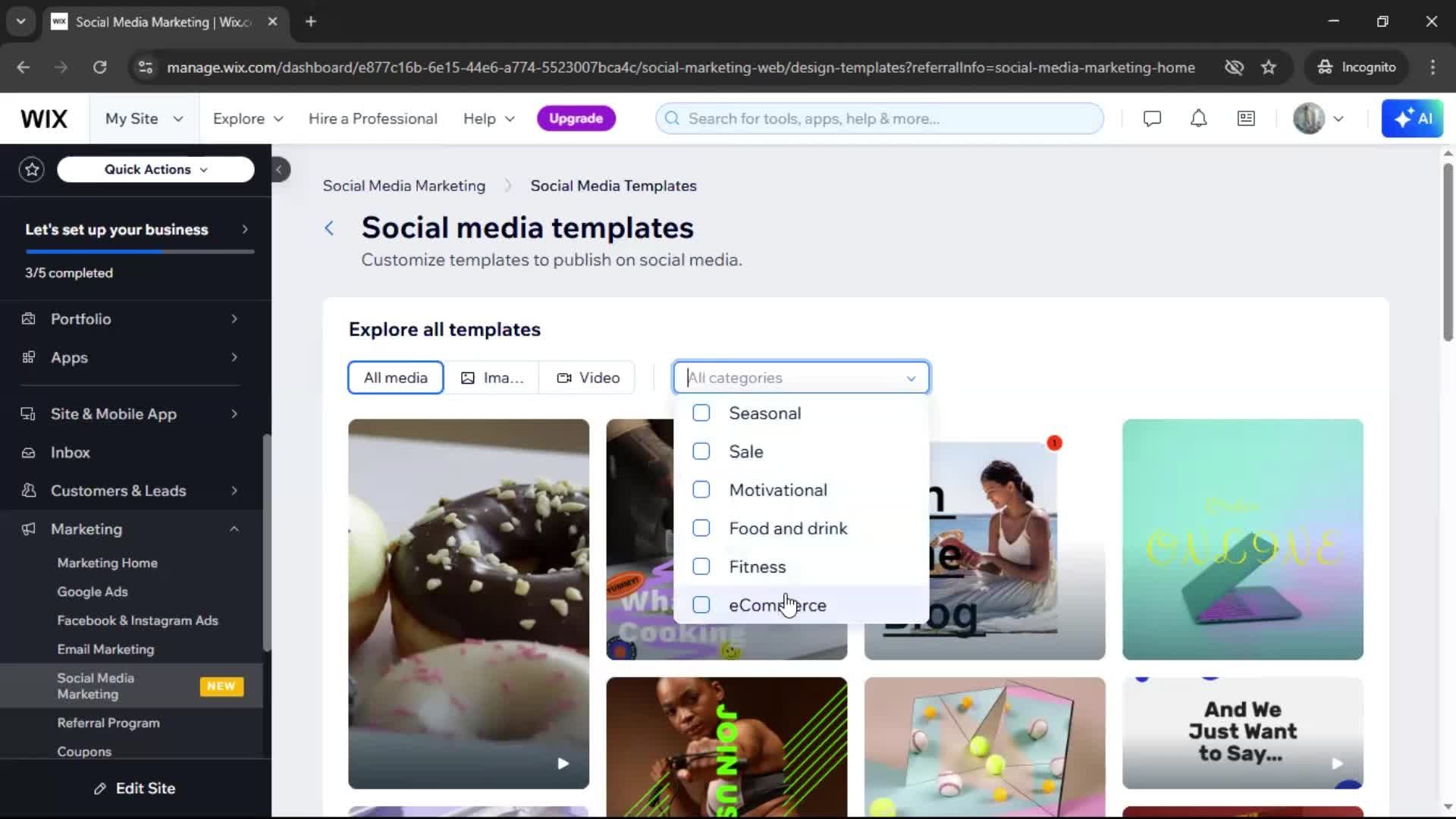Reload the browser page

[x=99, y=67]
